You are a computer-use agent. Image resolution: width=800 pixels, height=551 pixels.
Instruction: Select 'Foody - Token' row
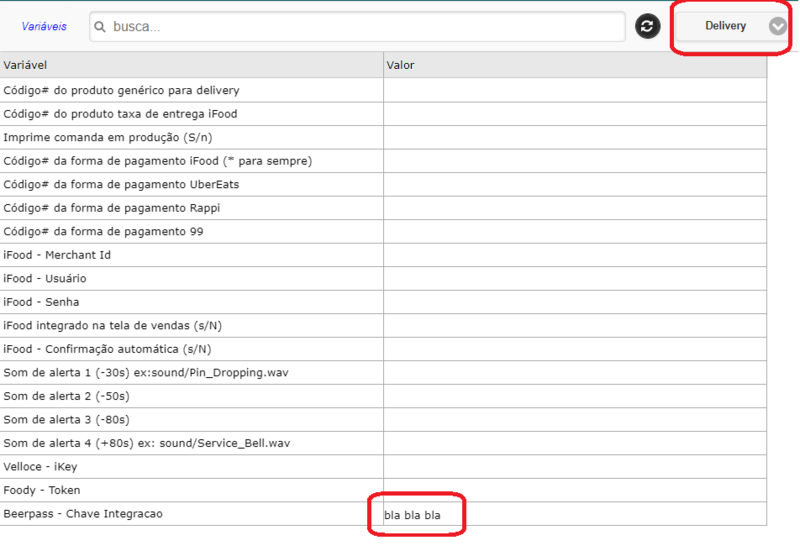383,490
